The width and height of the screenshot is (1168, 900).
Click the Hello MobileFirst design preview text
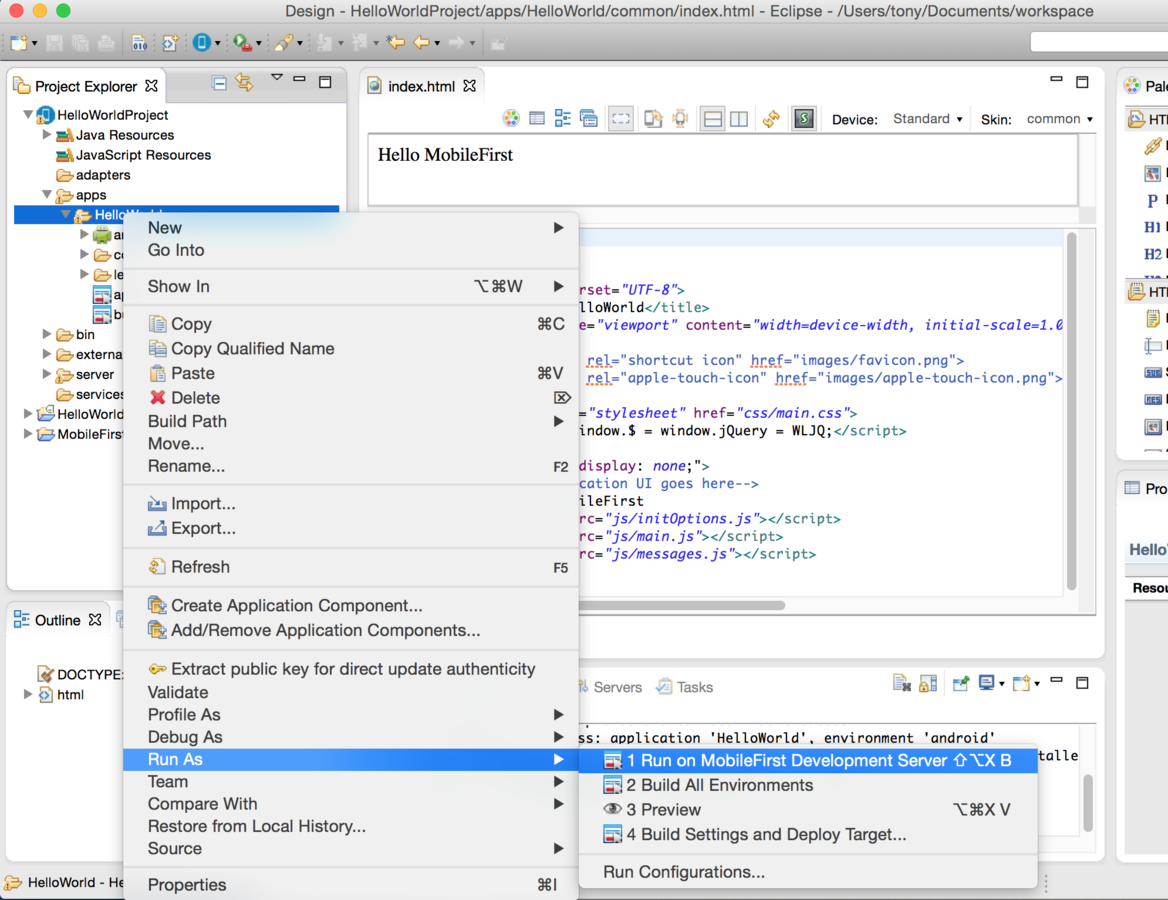(x=445, y=155)
